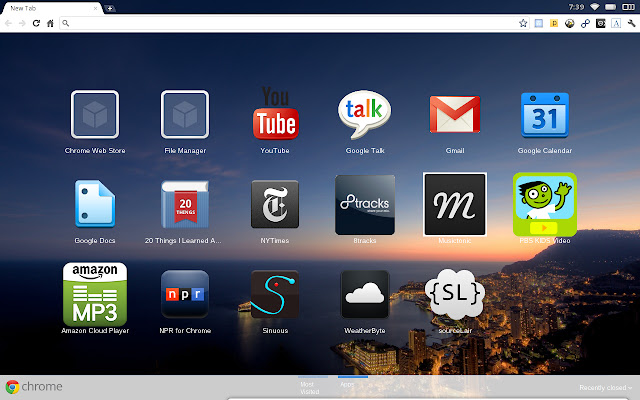Image resolution: width=640 pixels, height=400 pixels.
Task: Close the New Tab tab
Action: pos(96,8)
